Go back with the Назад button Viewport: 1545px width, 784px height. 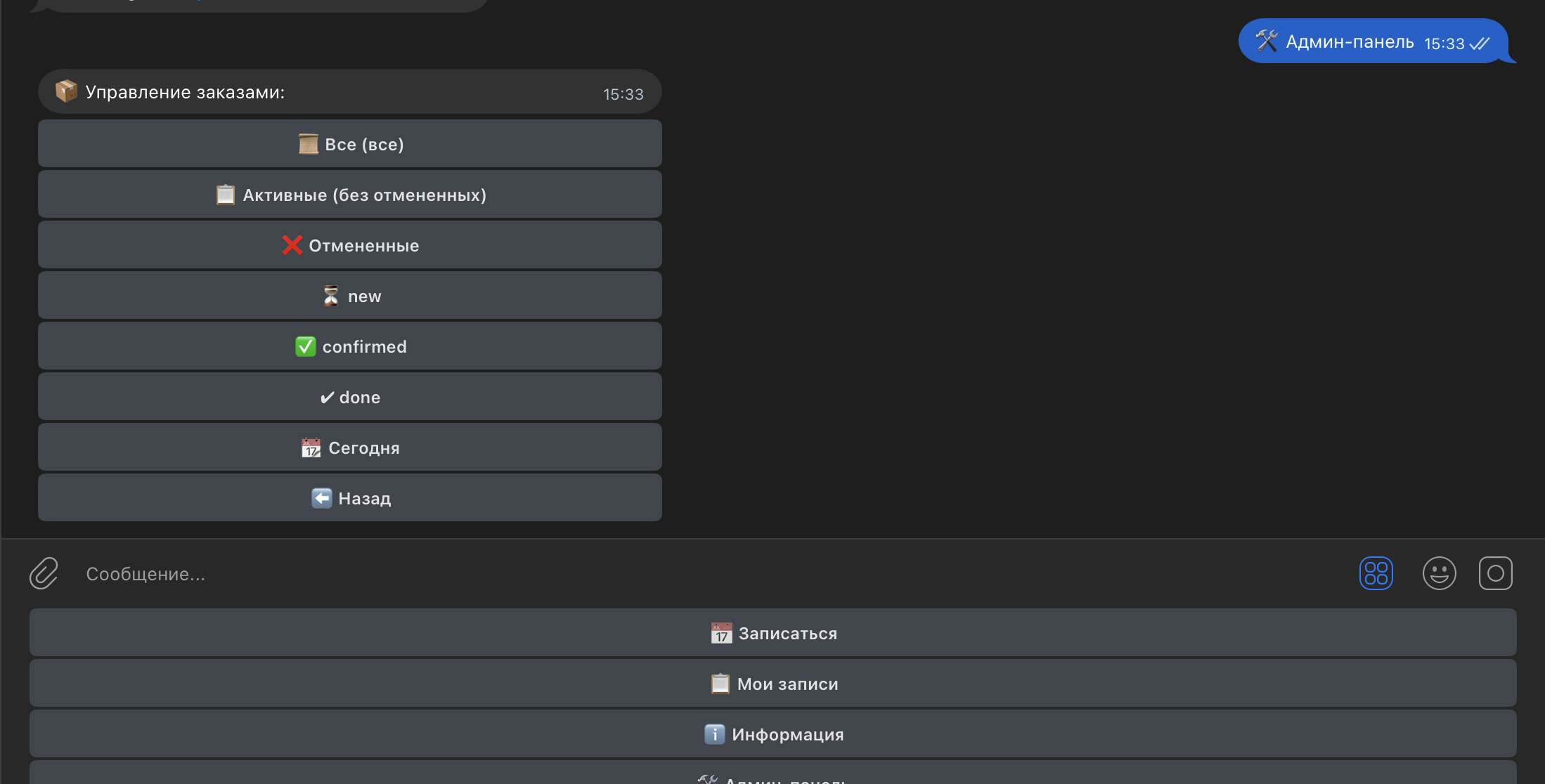click(x=350, y=498)
